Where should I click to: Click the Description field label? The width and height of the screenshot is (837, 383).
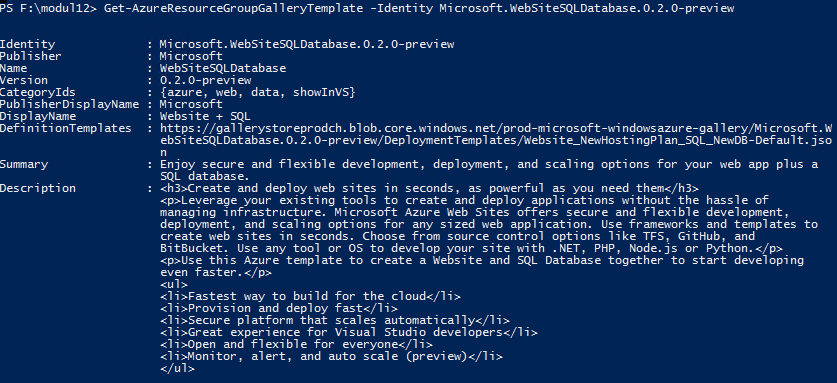pos(38,188)
